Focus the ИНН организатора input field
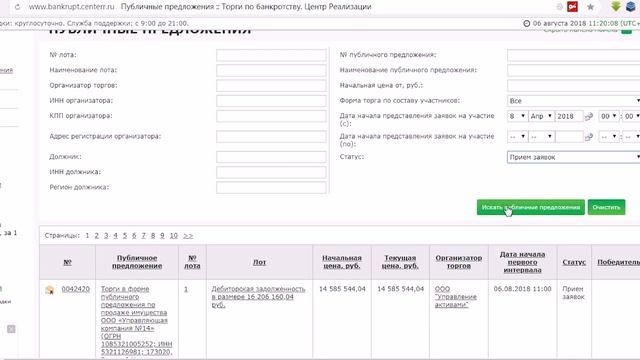This screenshot has height=360, width=640. [x=271, y=101]
